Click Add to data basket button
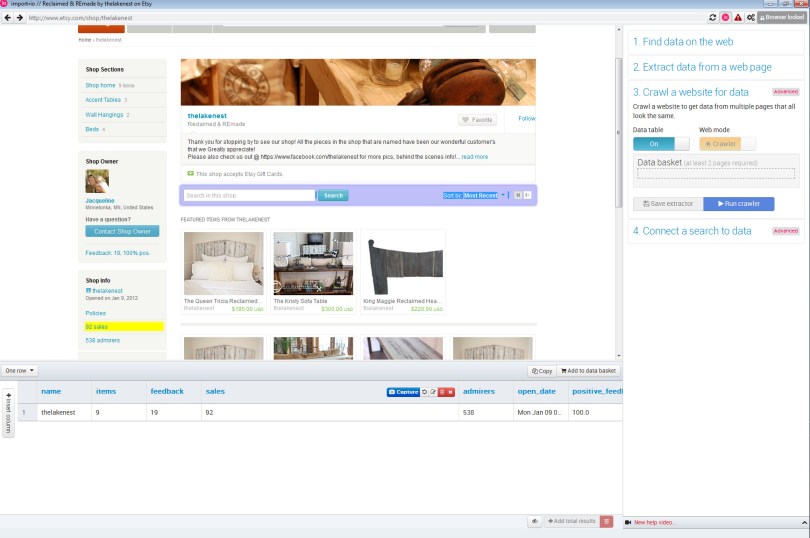This screenshot has height=538, width=810. pos(588,371)
